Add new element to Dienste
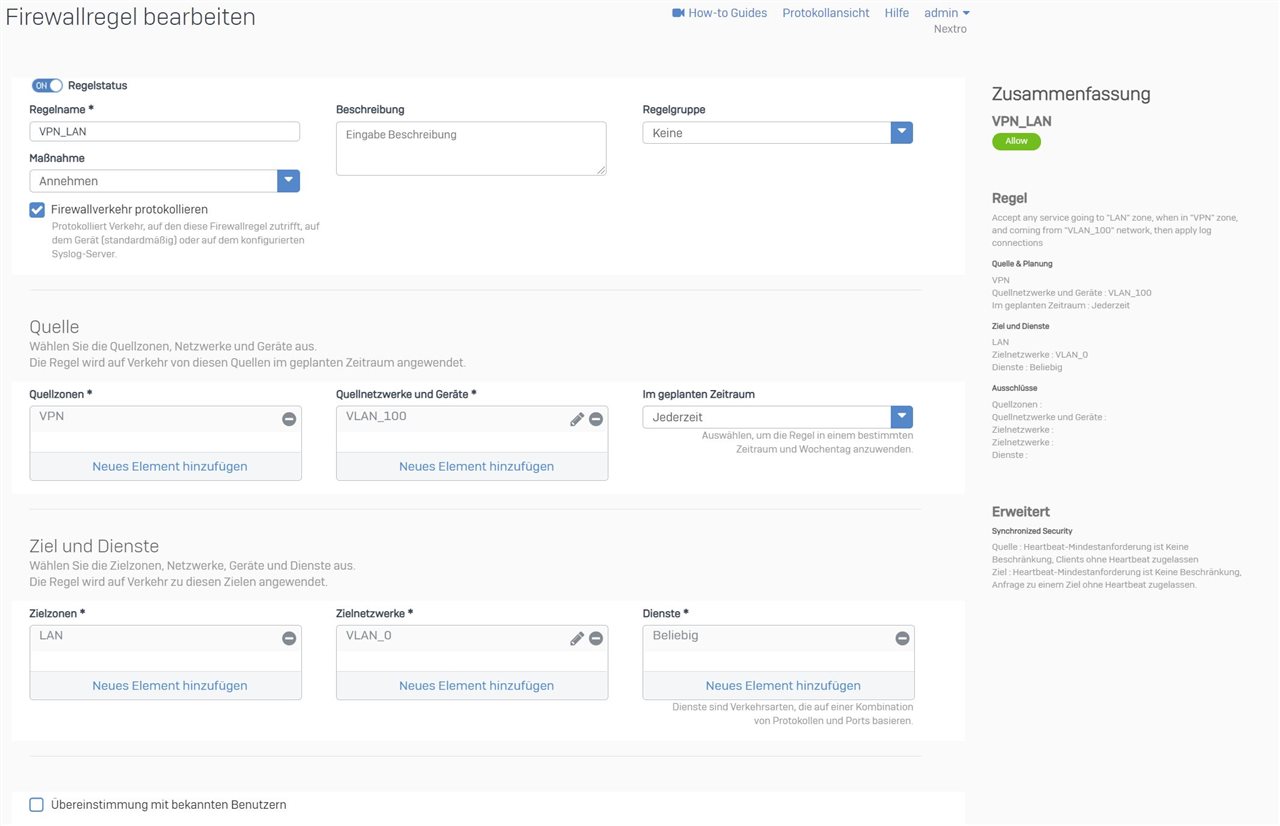Viewport: 1280px width, 826px height. click(x=783, y=686)
